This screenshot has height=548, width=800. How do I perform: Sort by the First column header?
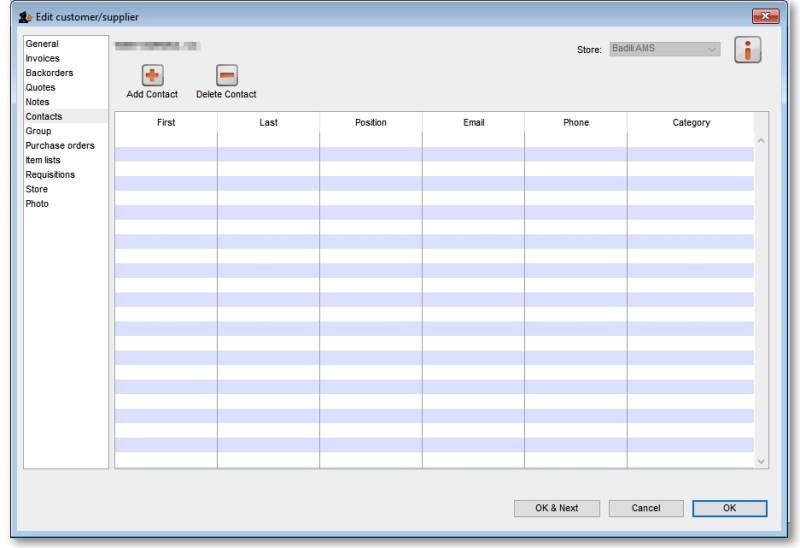coord(166,123)
